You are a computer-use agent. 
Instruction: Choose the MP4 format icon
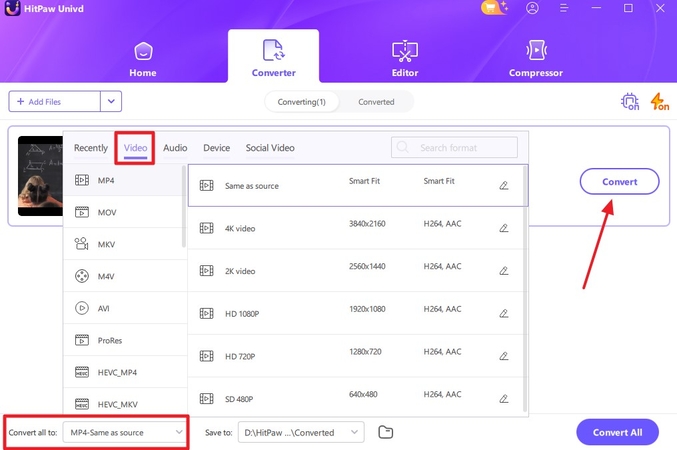point(82,180)
